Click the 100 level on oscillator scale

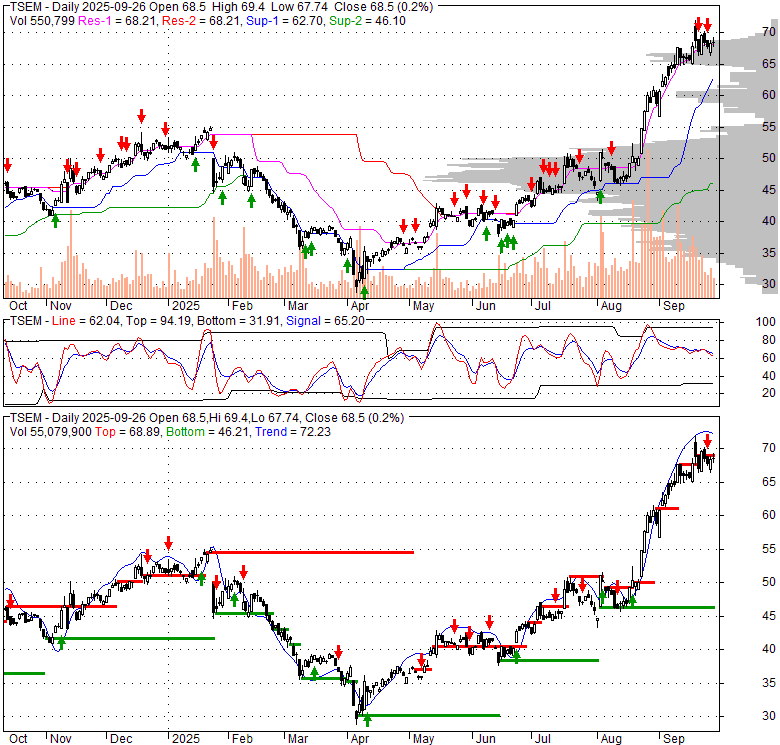pyautogui.click(x=766, y=322)
